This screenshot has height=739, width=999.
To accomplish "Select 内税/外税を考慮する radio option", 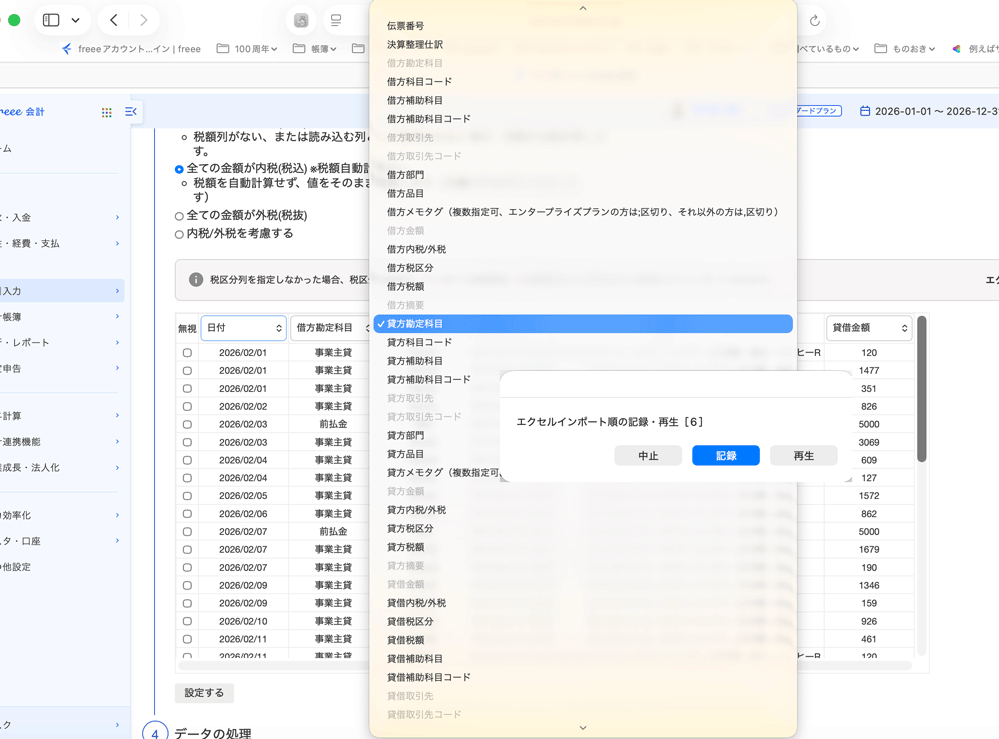I will click(179, 234).
